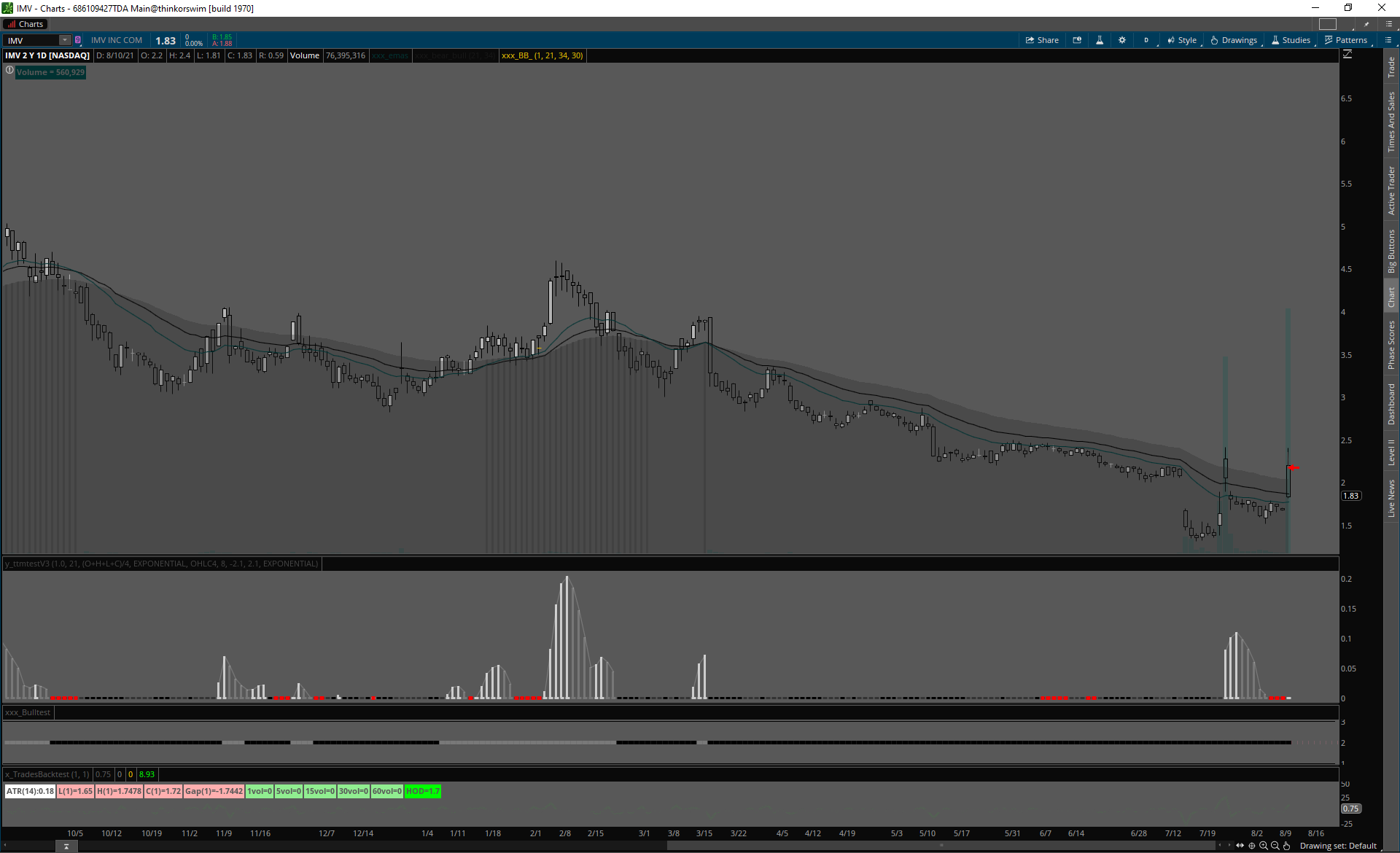The image size is (1400, 853).
Task: Open chart settings gear icon
Action: click(x=1122, y=40)
